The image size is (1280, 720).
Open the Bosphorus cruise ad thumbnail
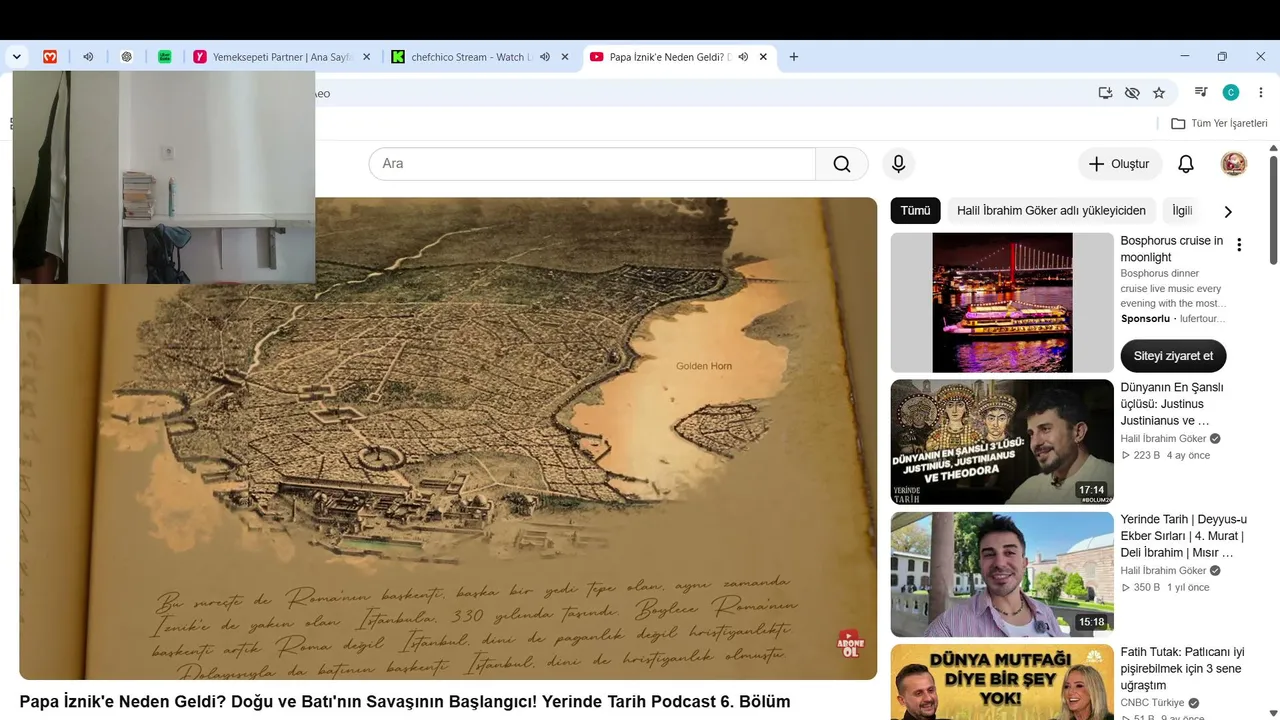tap(1002, 303)
